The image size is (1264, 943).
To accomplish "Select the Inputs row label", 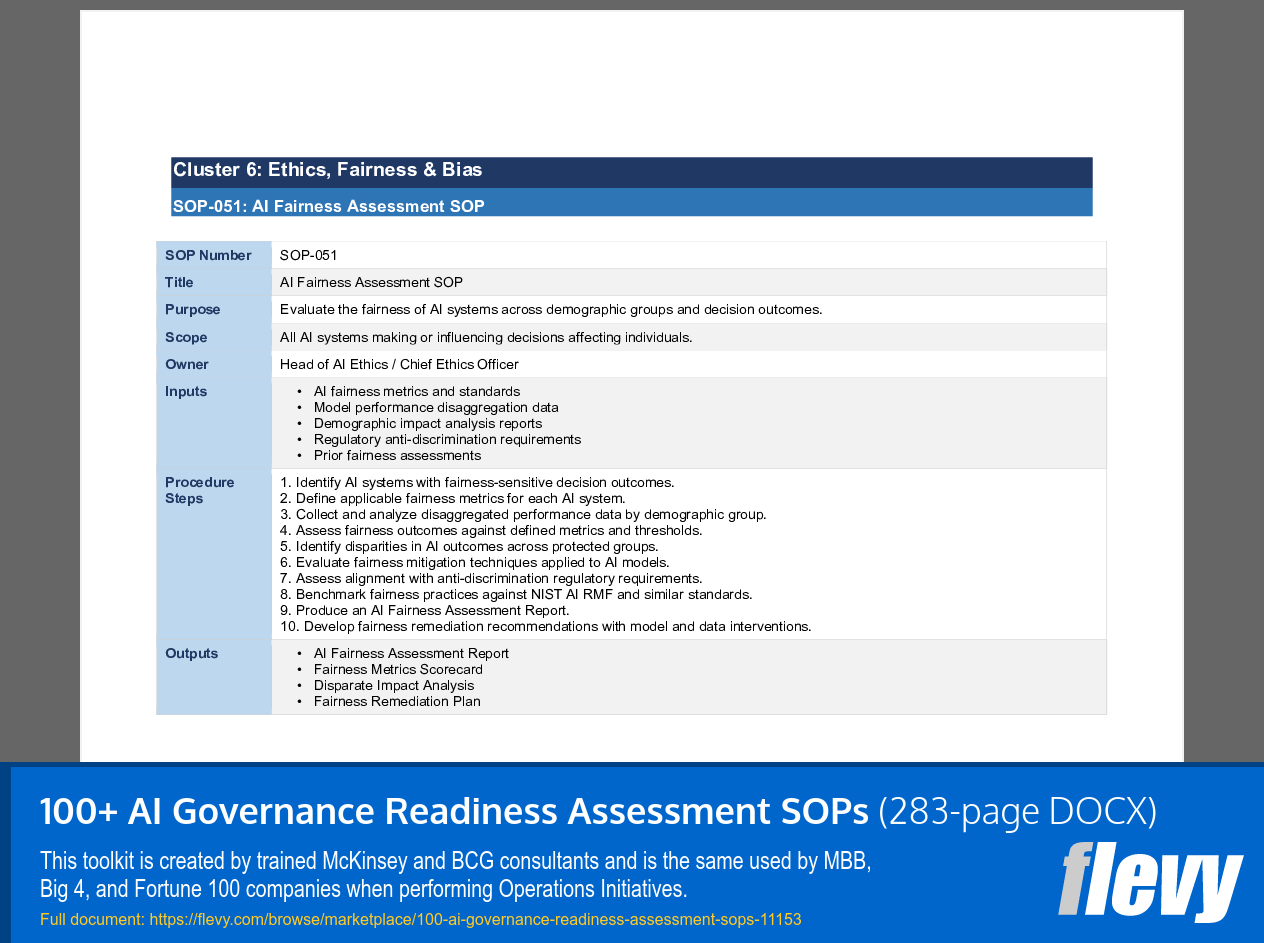I will (x=186, y=391).
